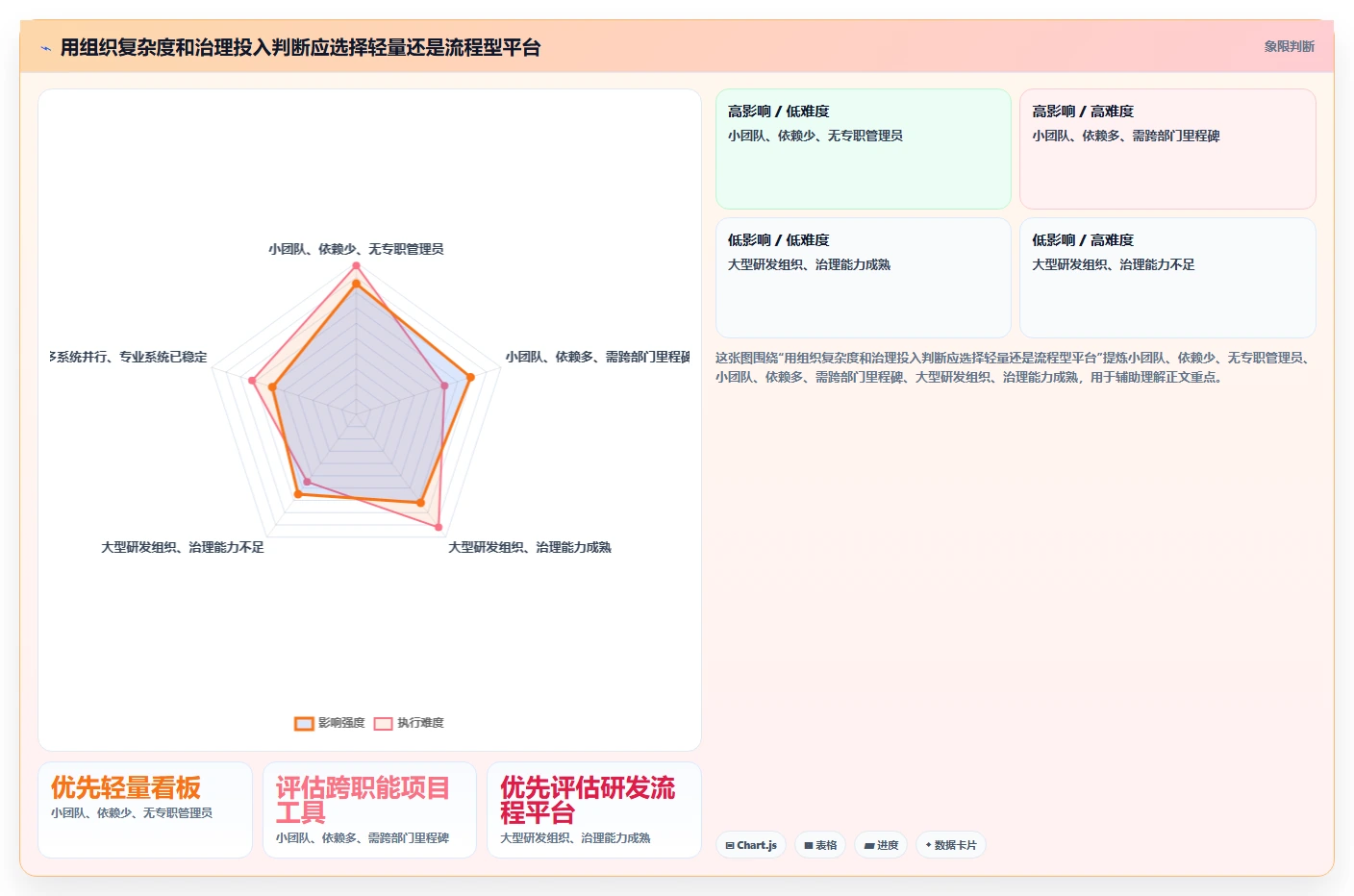
Task: Toggle the 执行难度 legend color box
Action: tap(383, 723)
